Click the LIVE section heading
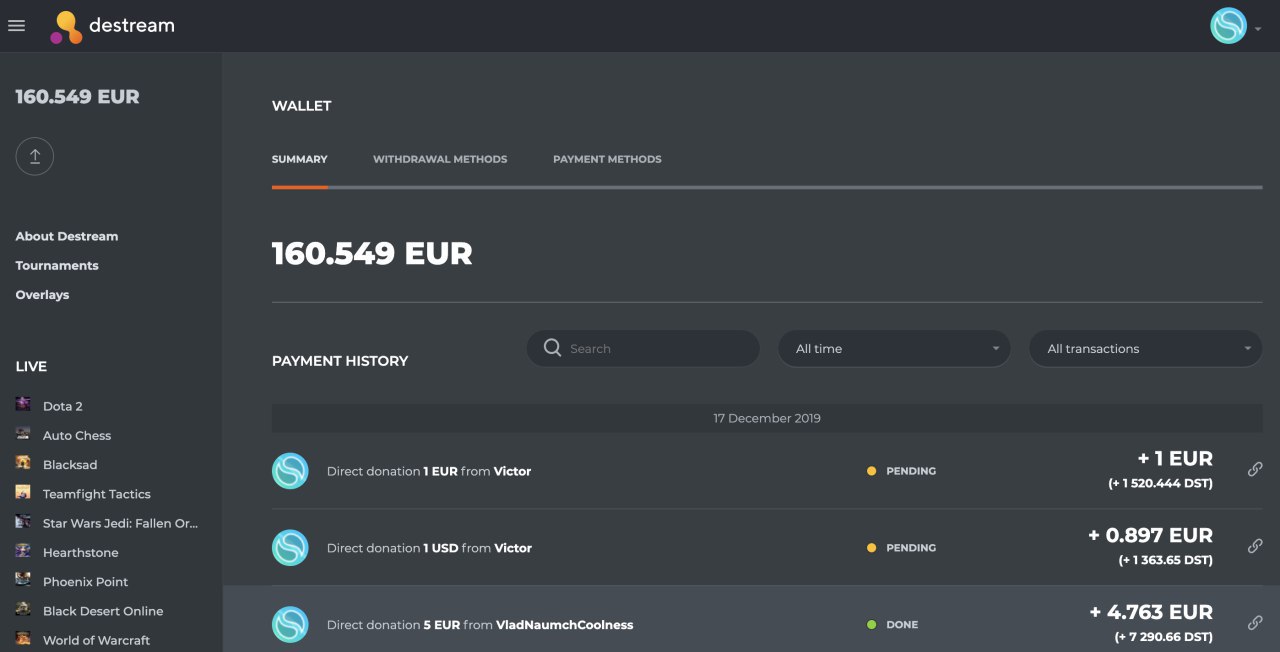 point(31,366)
